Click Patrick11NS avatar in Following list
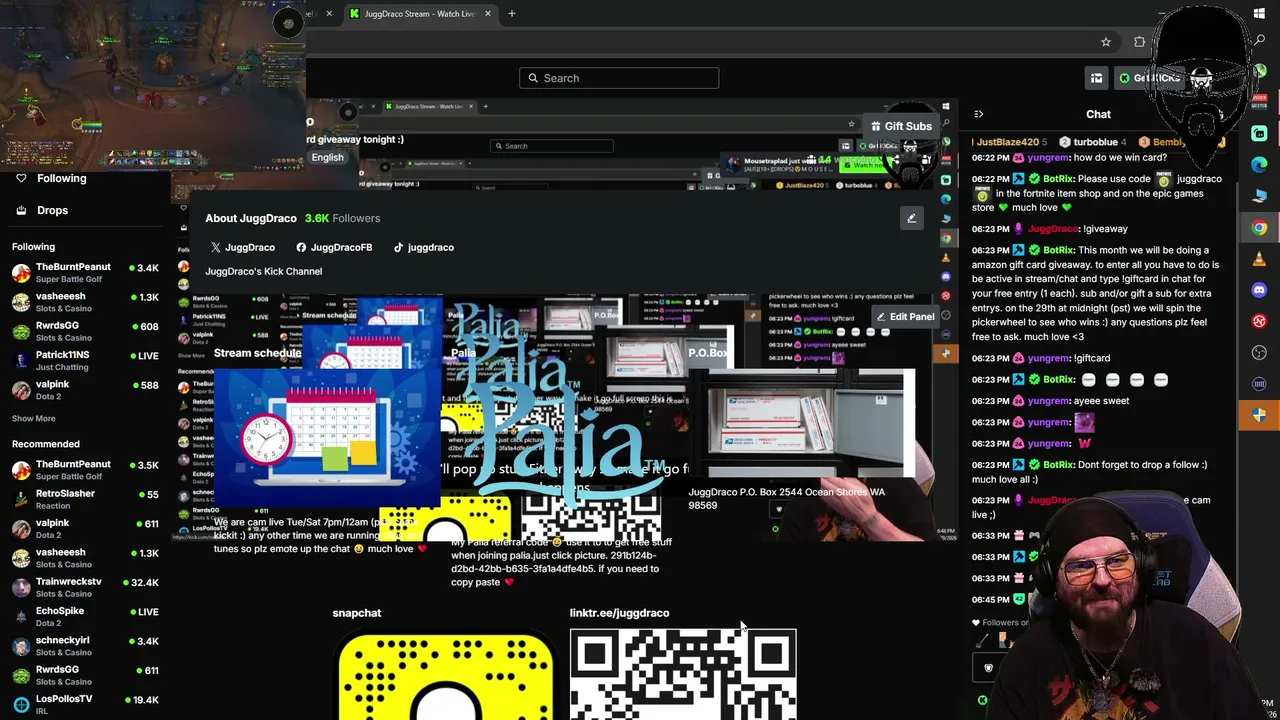1280x720 pixels. (21, 360)
